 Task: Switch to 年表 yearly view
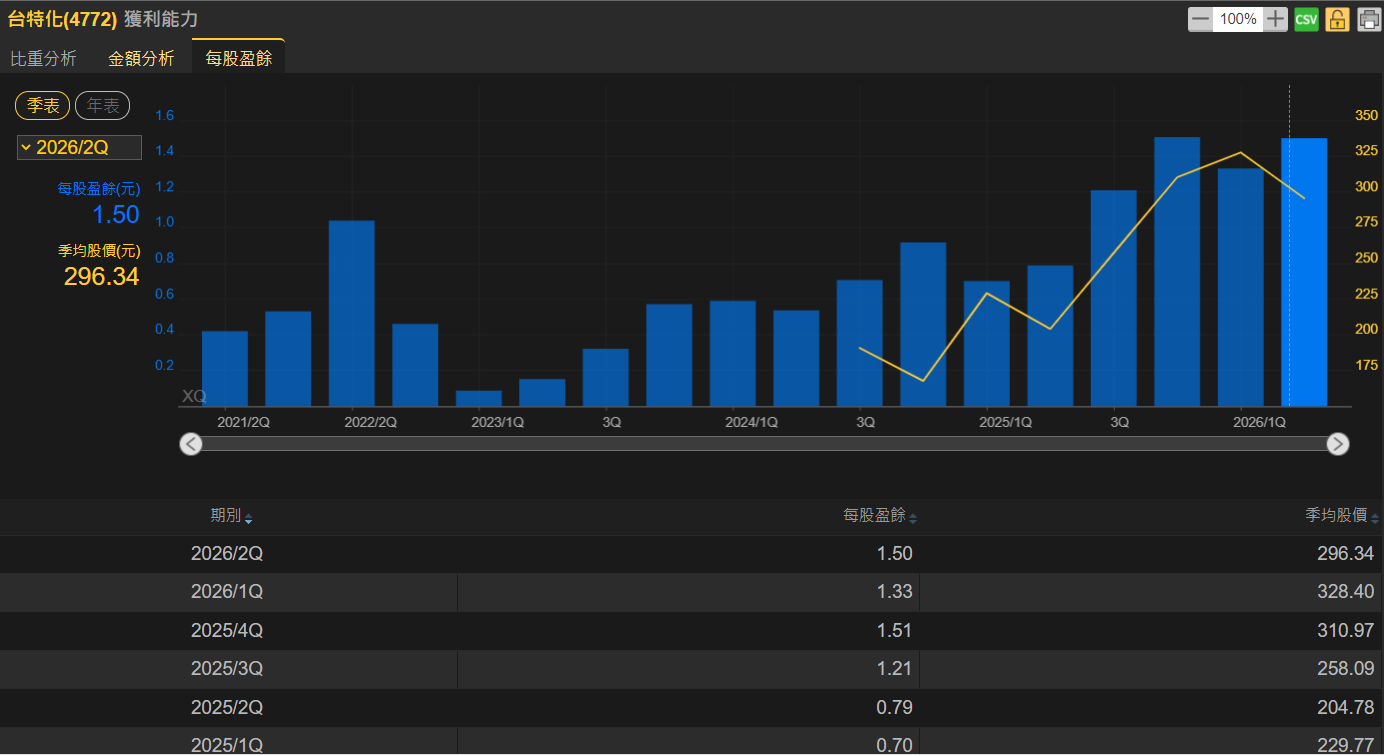(103, 105)
